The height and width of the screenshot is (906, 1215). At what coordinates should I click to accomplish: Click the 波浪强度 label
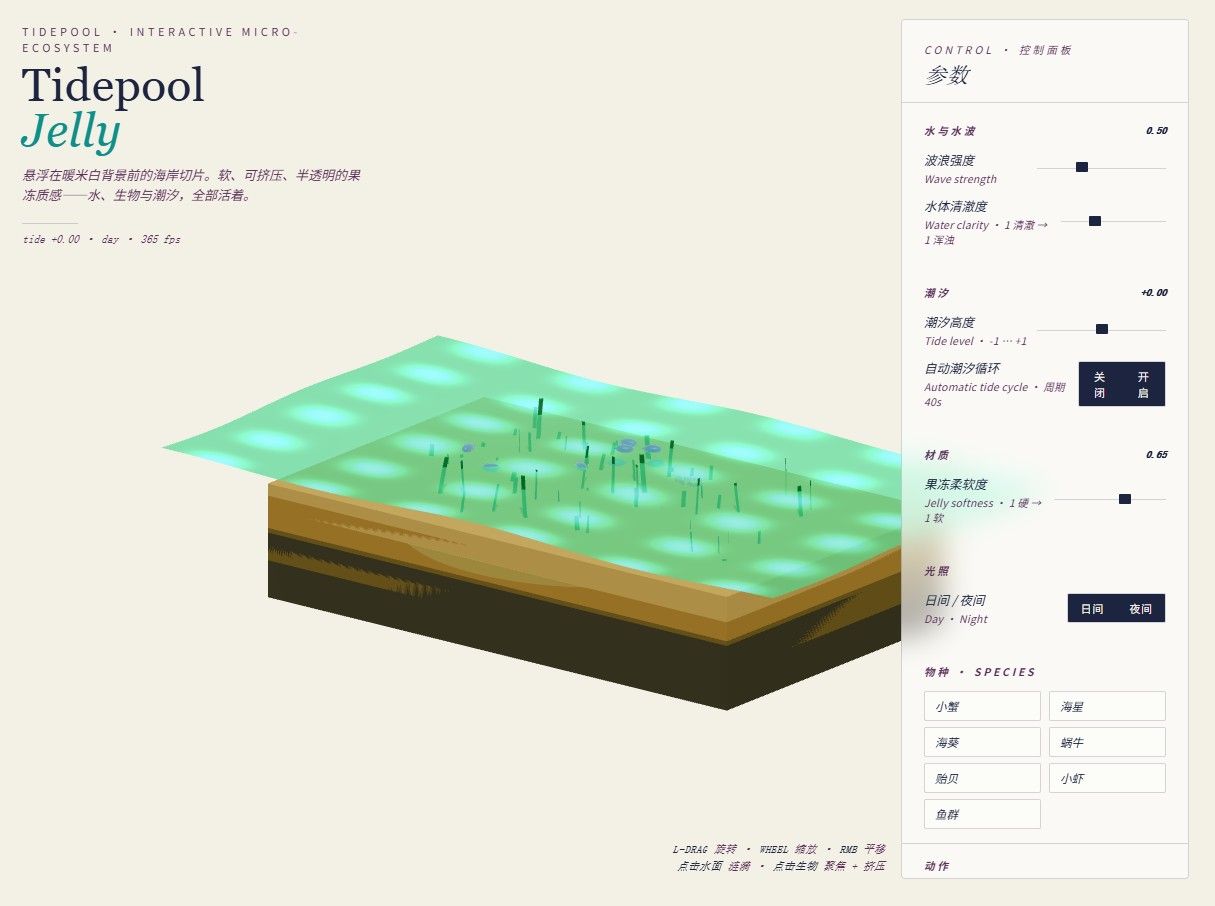pyautogui.click(x=949, y=160)
